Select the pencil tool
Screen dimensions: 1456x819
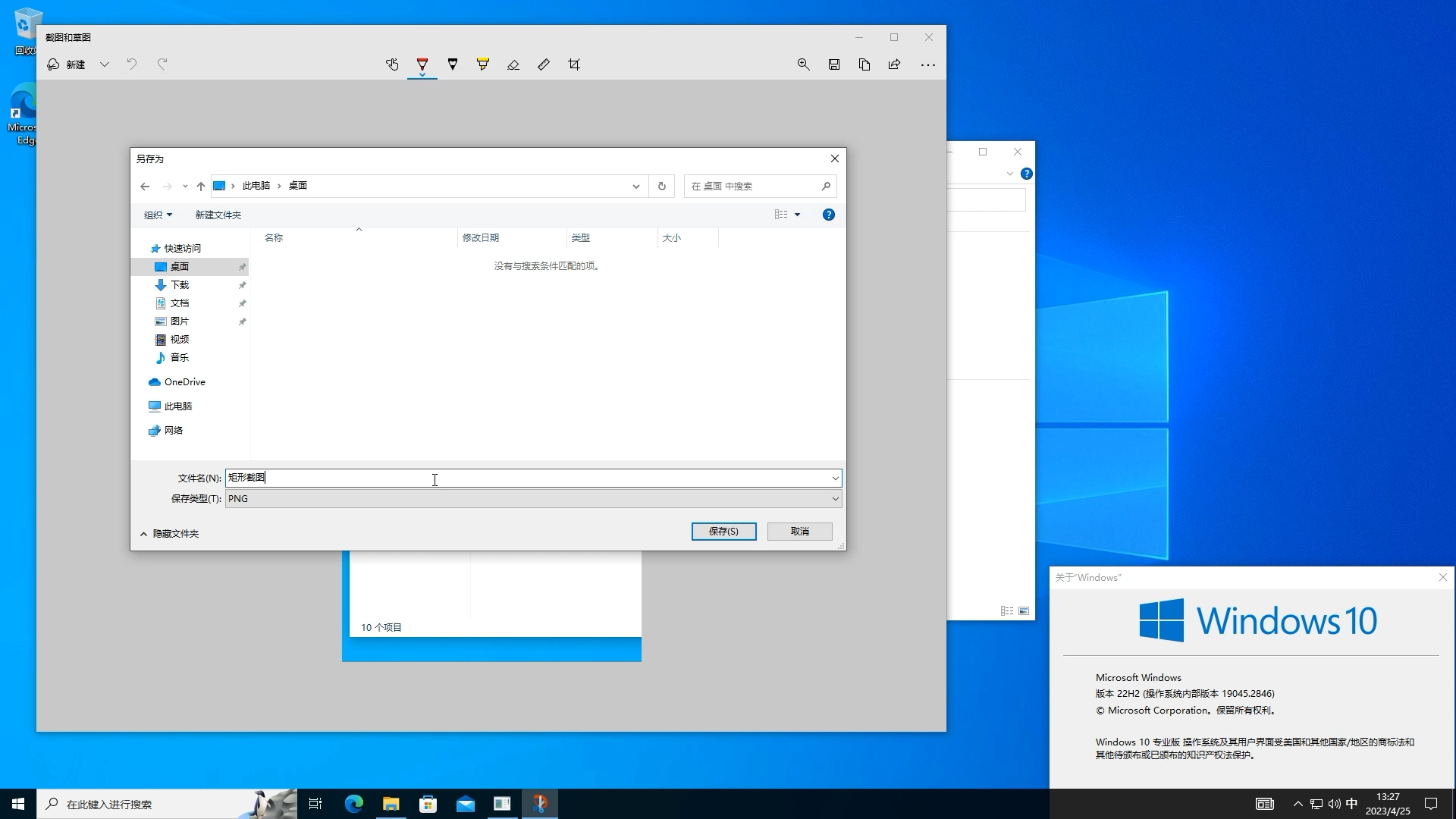[453, 64]
